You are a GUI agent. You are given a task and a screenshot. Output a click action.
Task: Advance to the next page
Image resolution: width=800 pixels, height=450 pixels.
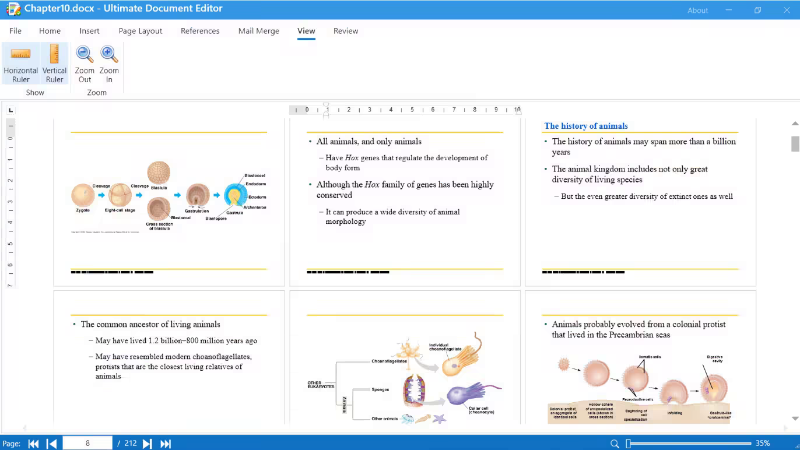click(x=147, y=443)
